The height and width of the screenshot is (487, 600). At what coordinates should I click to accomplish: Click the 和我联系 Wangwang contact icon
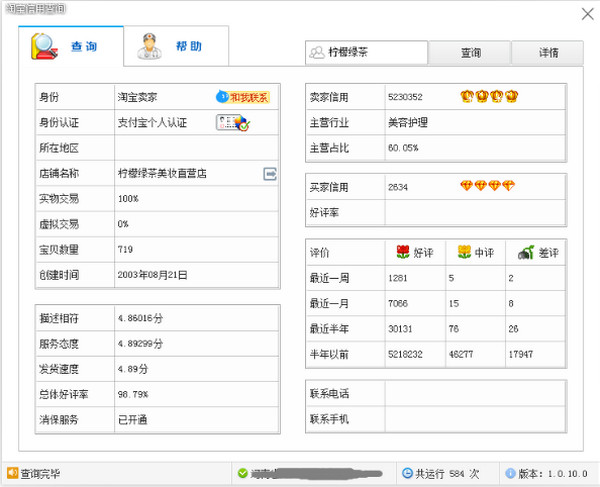coord(243,97)
